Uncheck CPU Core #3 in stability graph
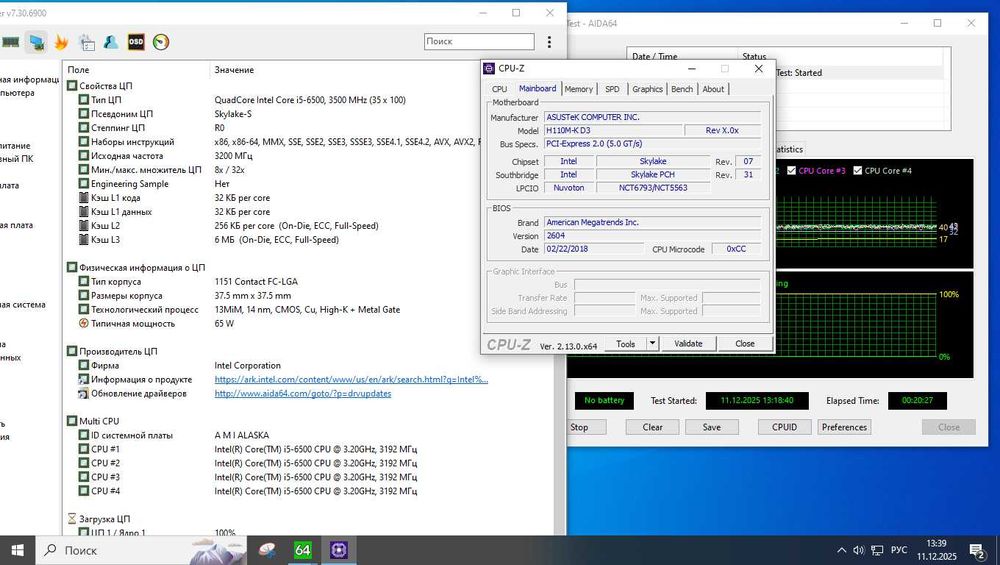This screenshot has width=1000, height=565. click(x=791, y=171)
